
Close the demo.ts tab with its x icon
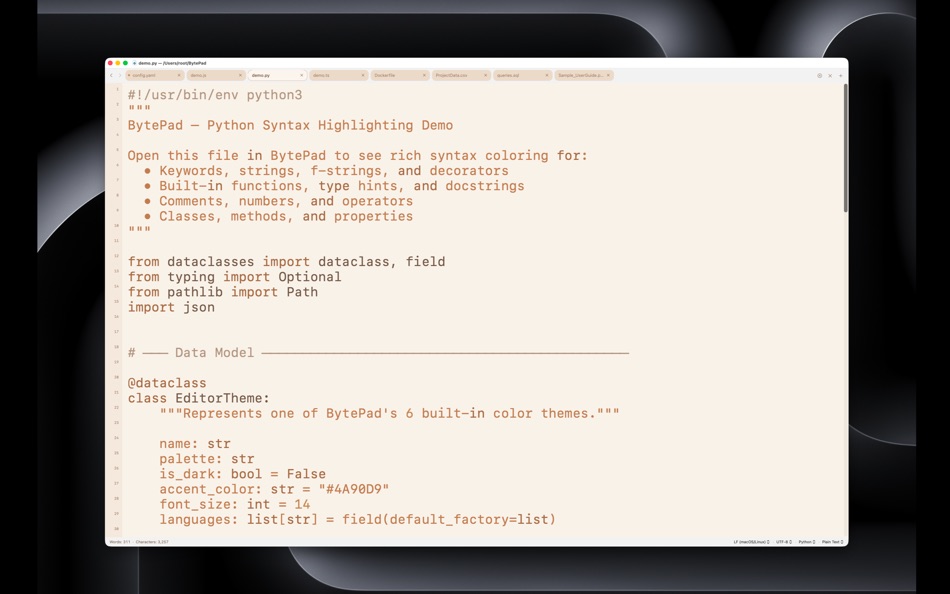pyautogui.click(x=362, y=75)
